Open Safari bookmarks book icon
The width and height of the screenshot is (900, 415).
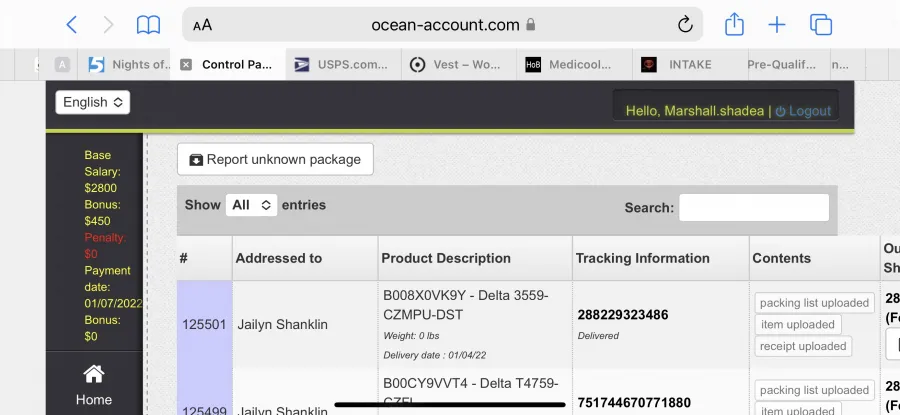click(148, 25)
